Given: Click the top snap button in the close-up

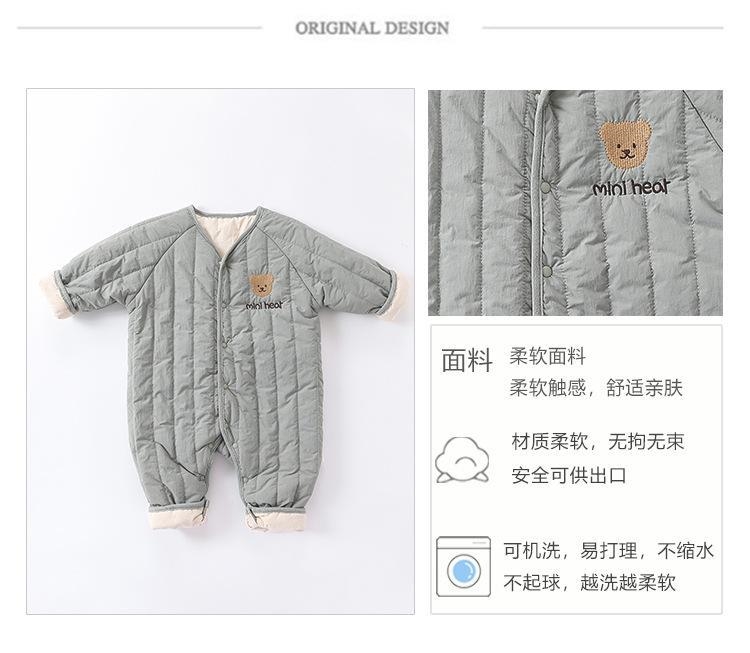Looking at the screenshot, I should pyautogui.click(x=545, y=188).
